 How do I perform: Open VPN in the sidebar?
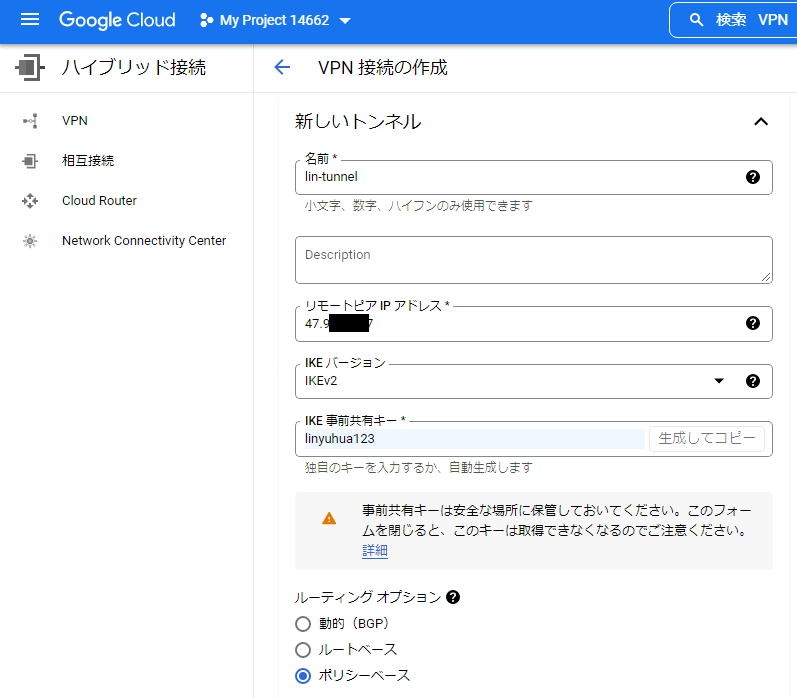tap(75, 121)
